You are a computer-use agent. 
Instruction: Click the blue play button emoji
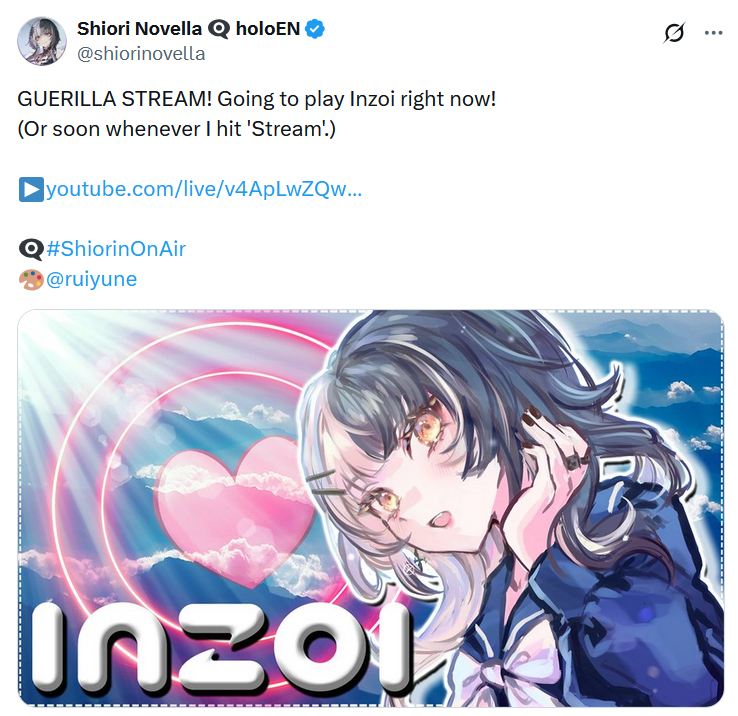[31, 189]
